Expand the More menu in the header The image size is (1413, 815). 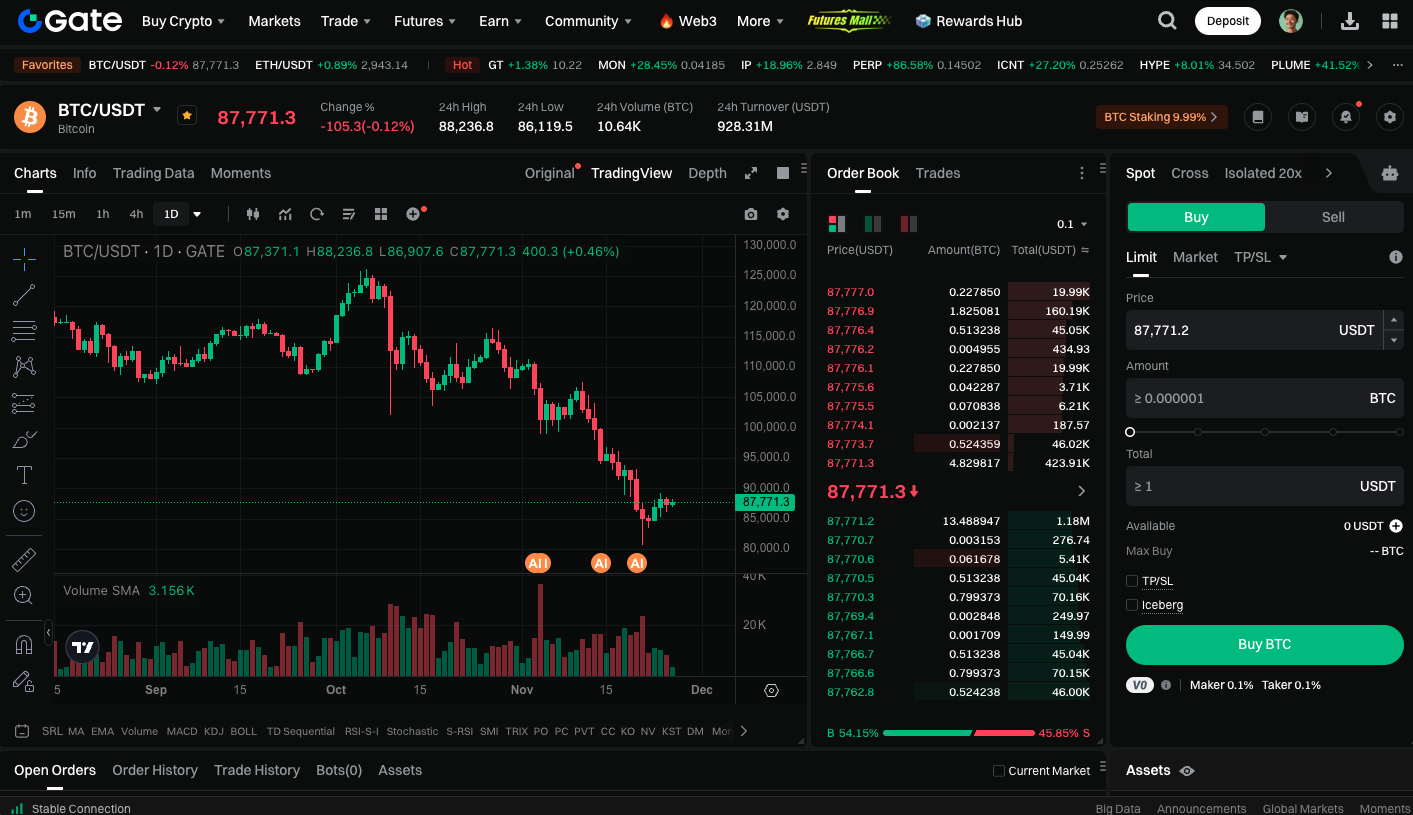761,21
